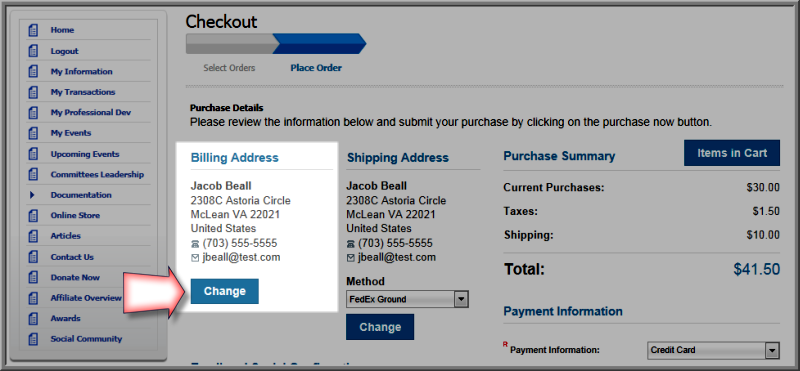Image resolution: width=800 pixels, height=371 pixels.
Task: Open the Credit Card payment information dropdown
Action: [713, 350]
